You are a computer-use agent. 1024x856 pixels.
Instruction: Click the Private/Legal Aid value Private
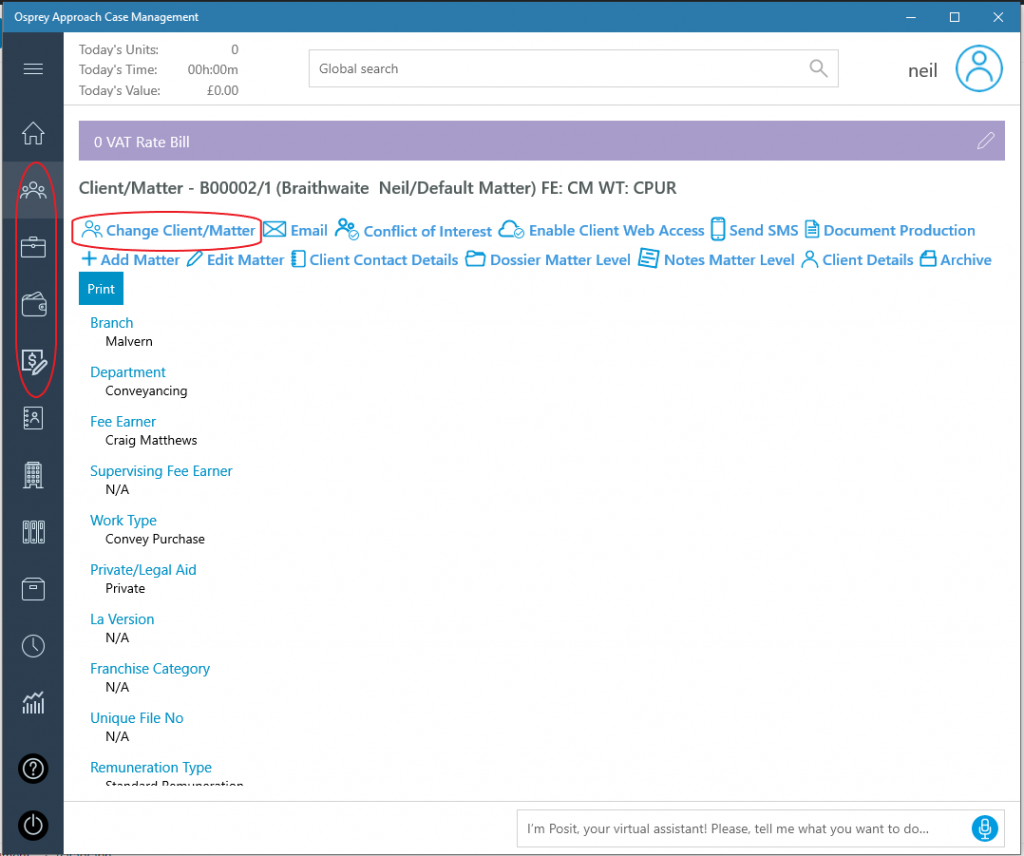point(125,588)
